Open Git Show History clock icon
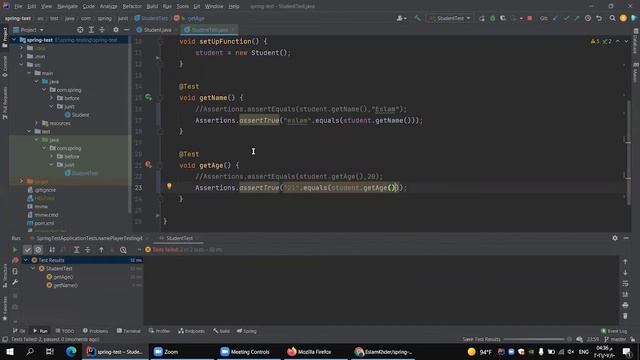Image resolution: width=640 pixels, height=360 pixels. 588,18
